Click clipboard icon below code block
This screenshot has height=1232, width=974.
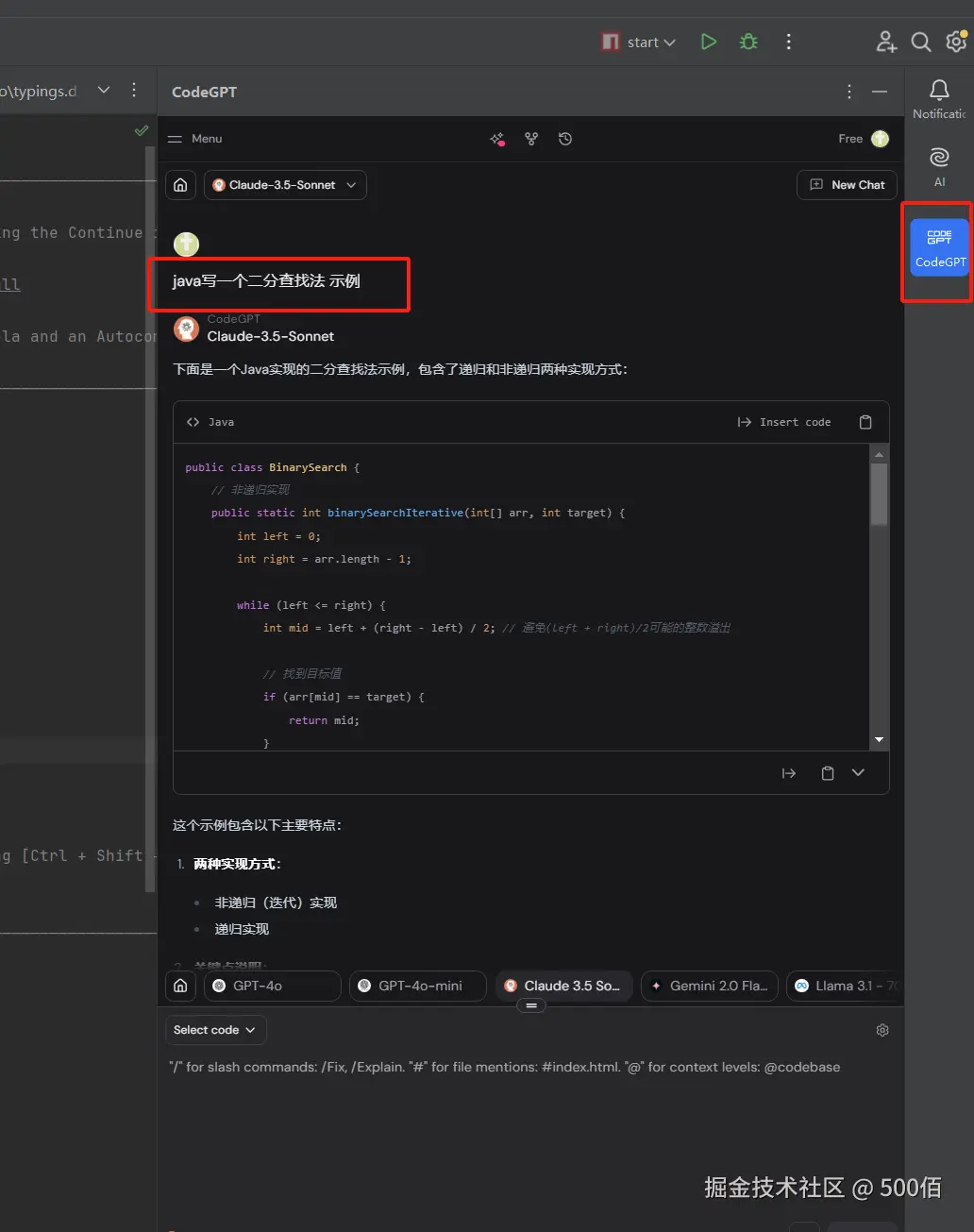[x=828, y=773]
